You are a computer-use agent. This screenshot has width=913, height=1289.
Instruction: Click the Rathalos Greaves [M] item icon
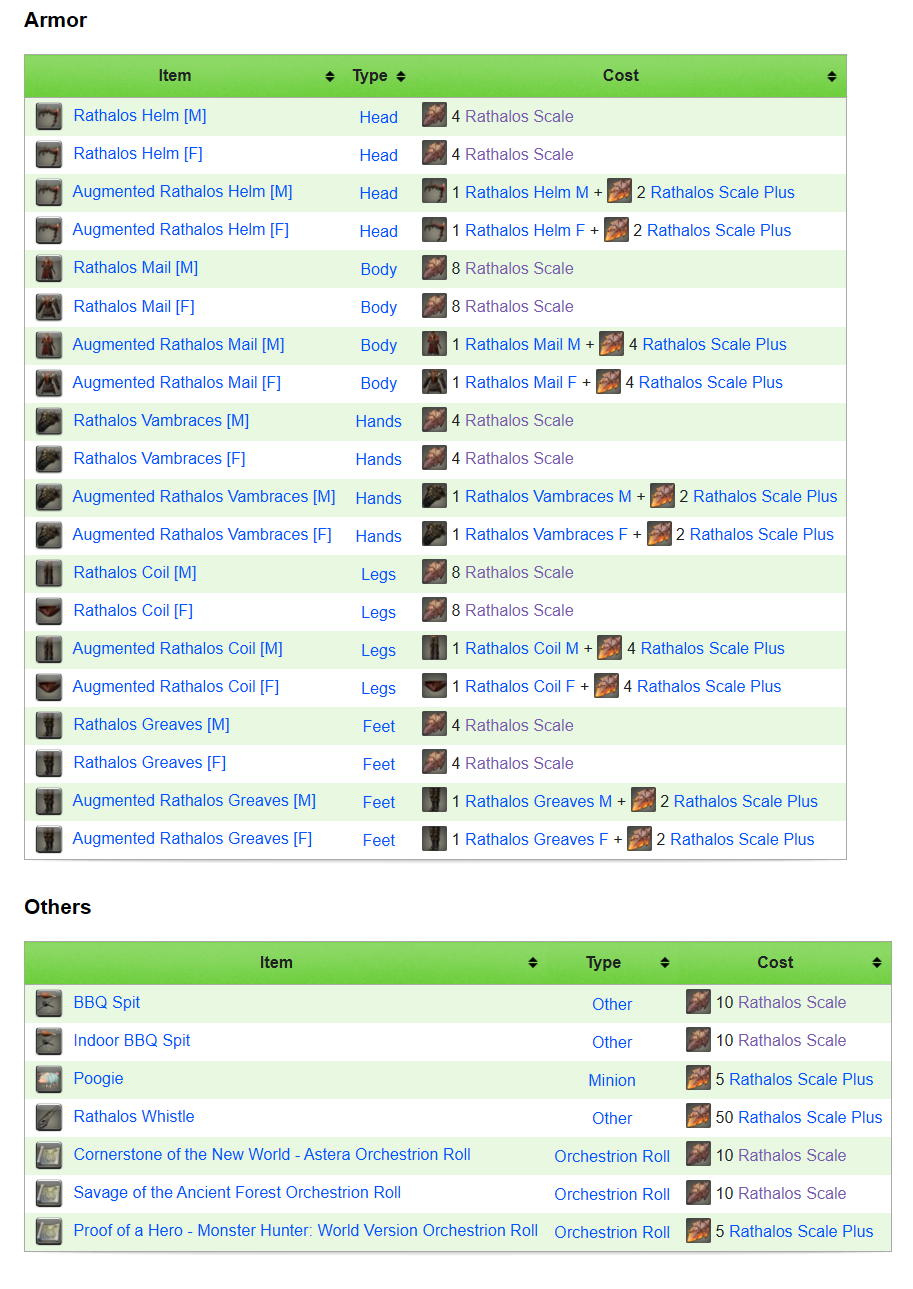coord(49,725)
